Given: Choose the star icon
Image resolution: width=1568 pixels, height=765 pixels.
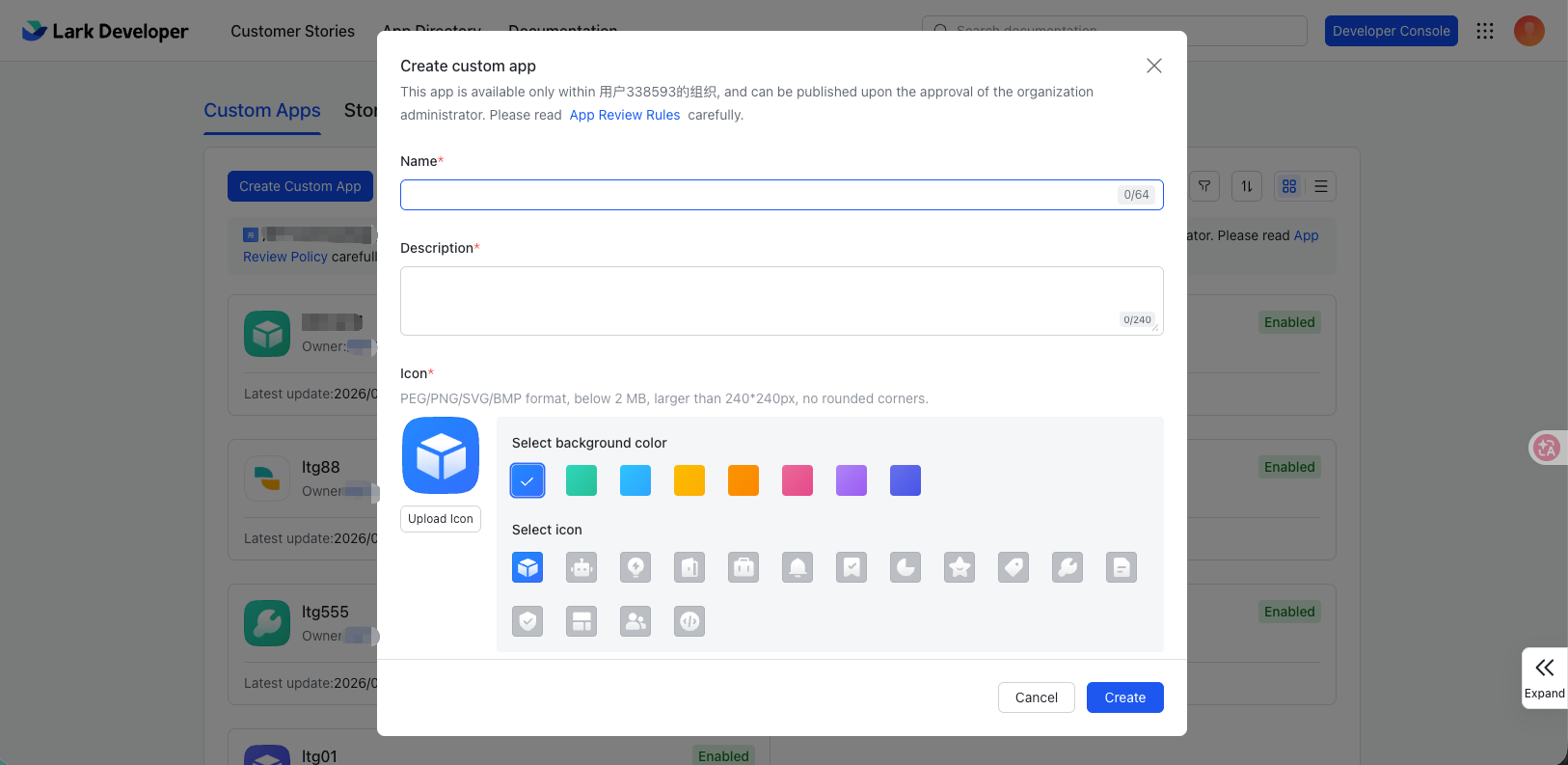Looking at the screenshot, I should click(960, 567).
